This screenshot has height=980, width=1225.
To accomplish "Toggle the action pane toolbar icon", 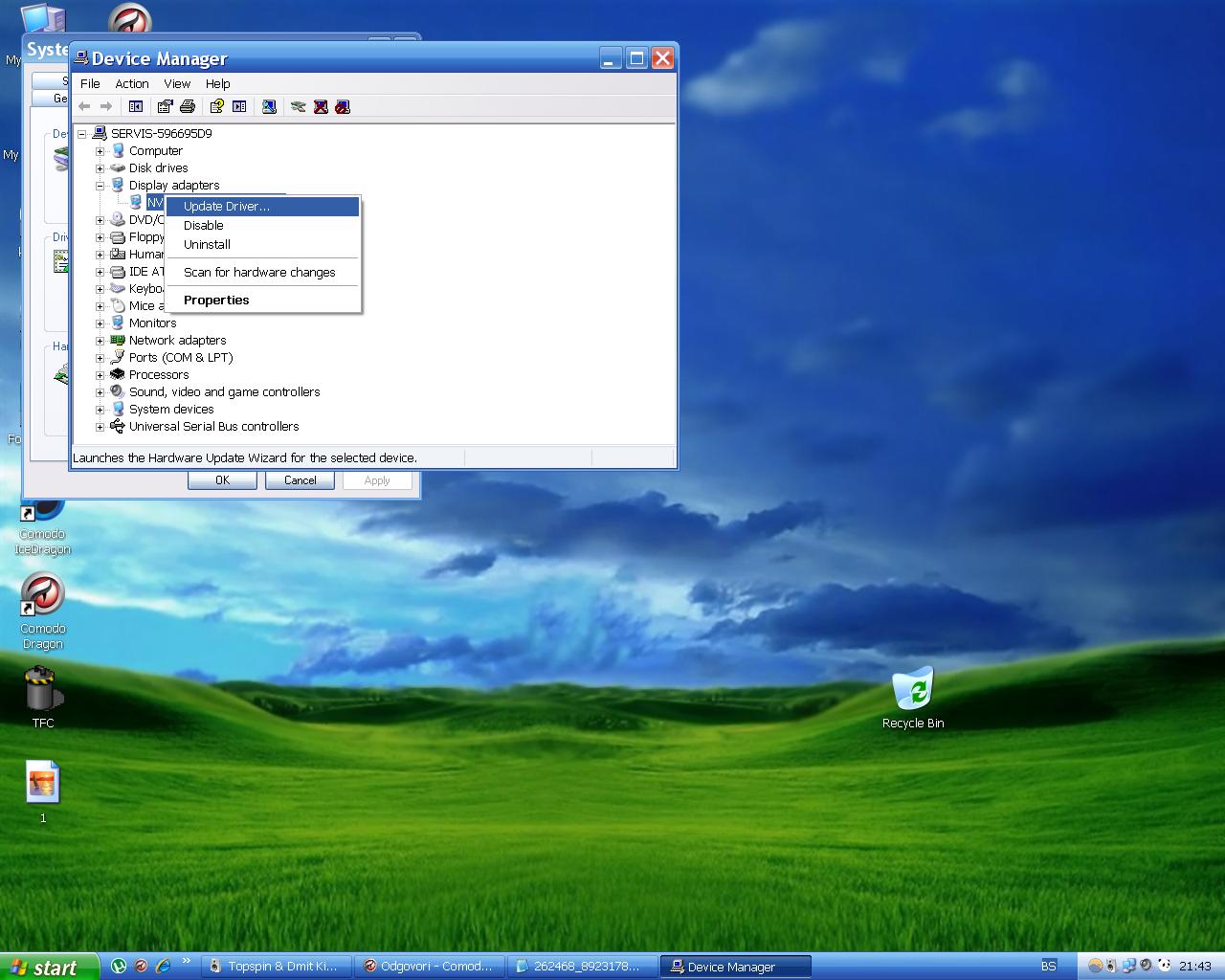I will [x=239, y=106].
